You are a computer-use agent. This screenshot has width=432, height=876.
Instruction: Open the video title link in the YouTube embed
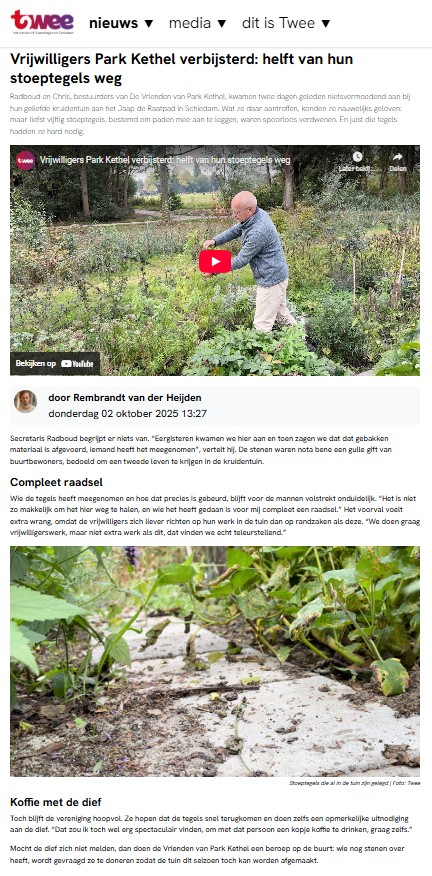[x=165, y=160]
